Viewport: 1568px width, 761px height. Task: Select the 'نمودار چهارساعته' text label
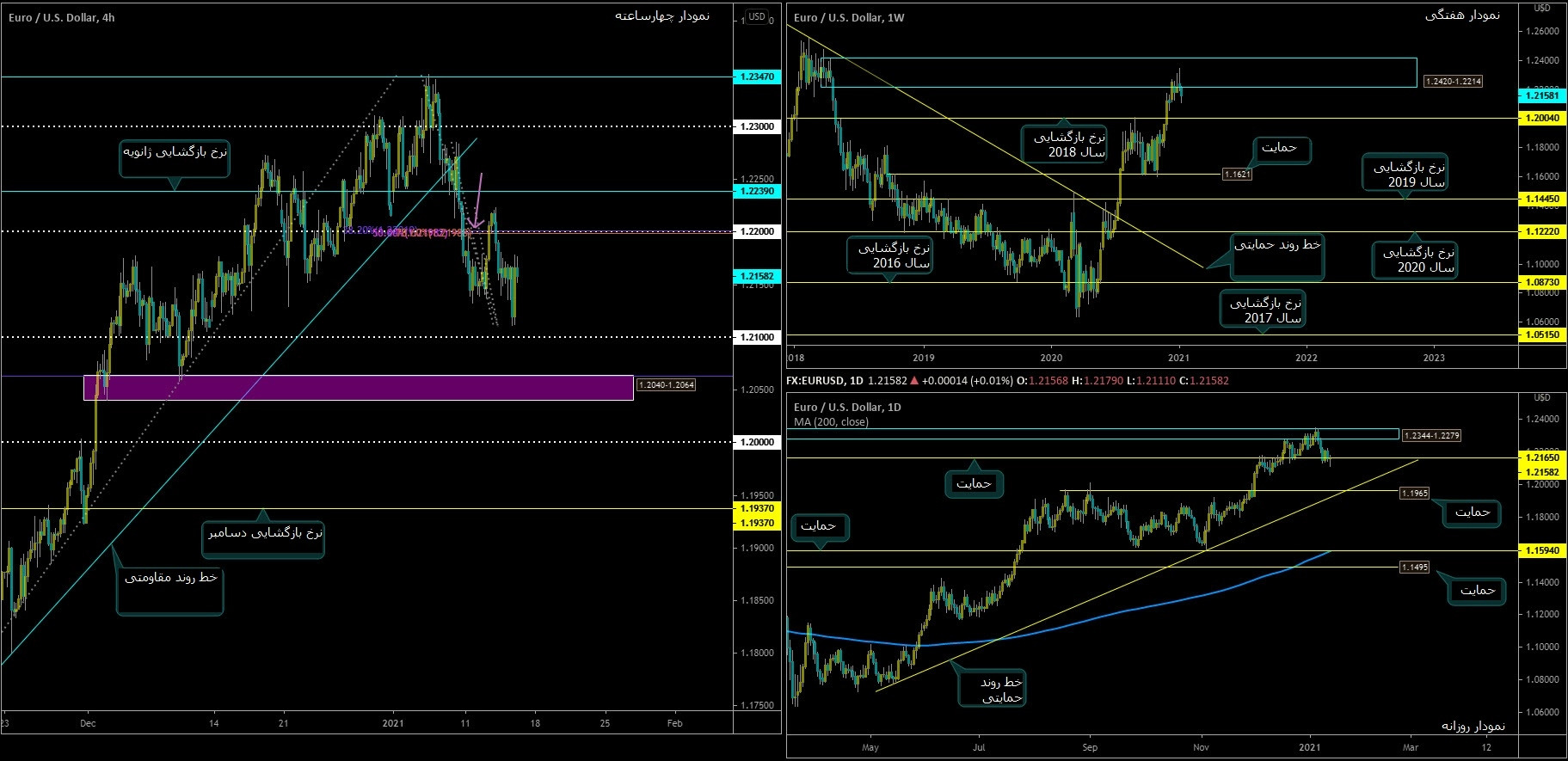(662, 16)
